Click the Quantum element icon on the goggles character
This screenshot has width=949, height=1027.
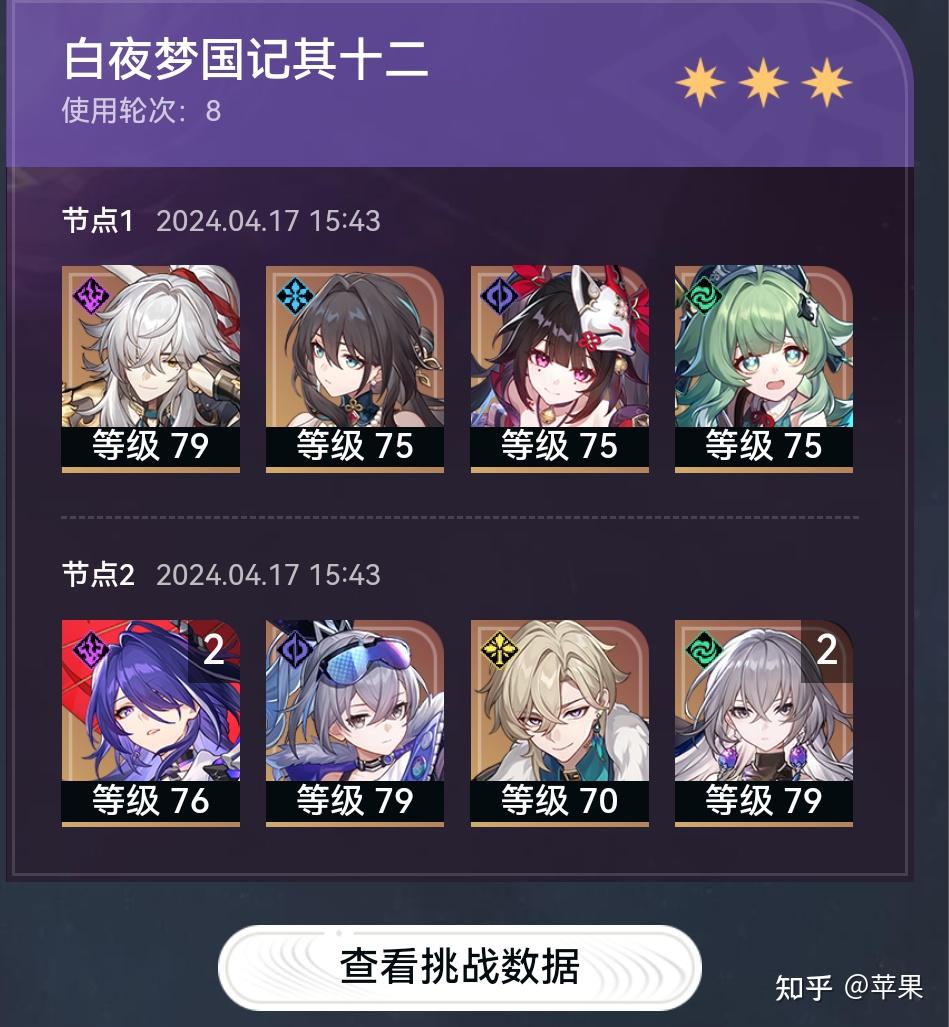(295, 650)
